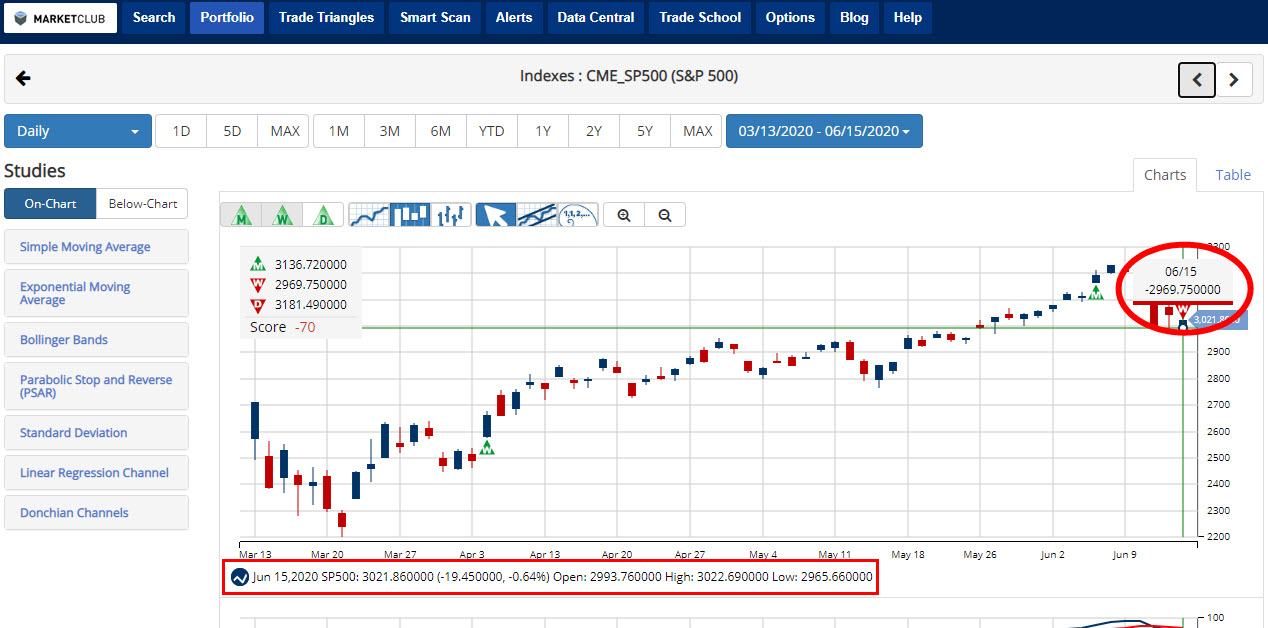Add the Bollinger Bands study
The height and width of the screenshot is (628, 1268).
coord(96,340)
